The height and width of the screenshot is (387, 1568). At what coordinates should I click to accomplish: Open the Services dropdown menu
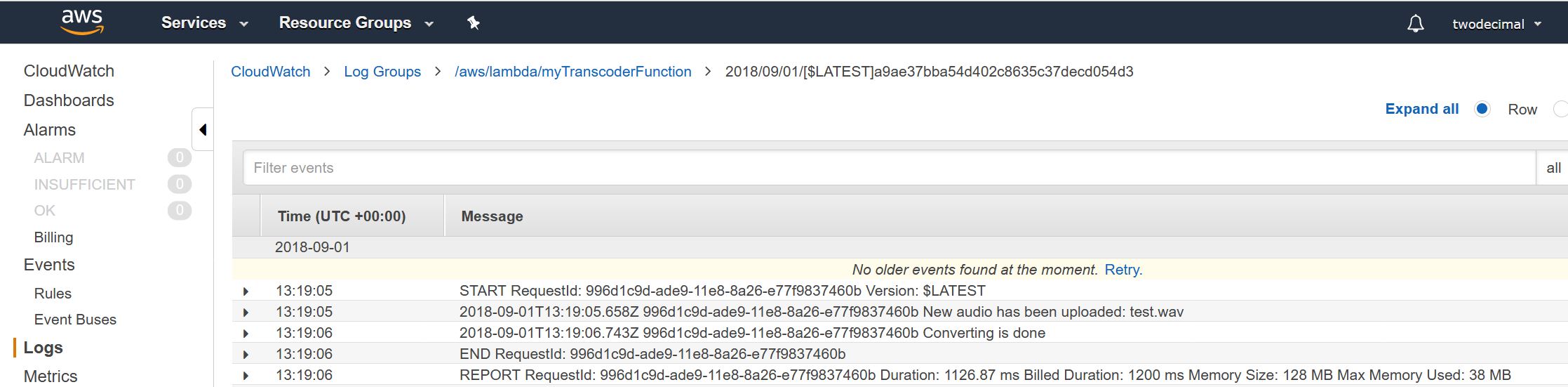204,23
